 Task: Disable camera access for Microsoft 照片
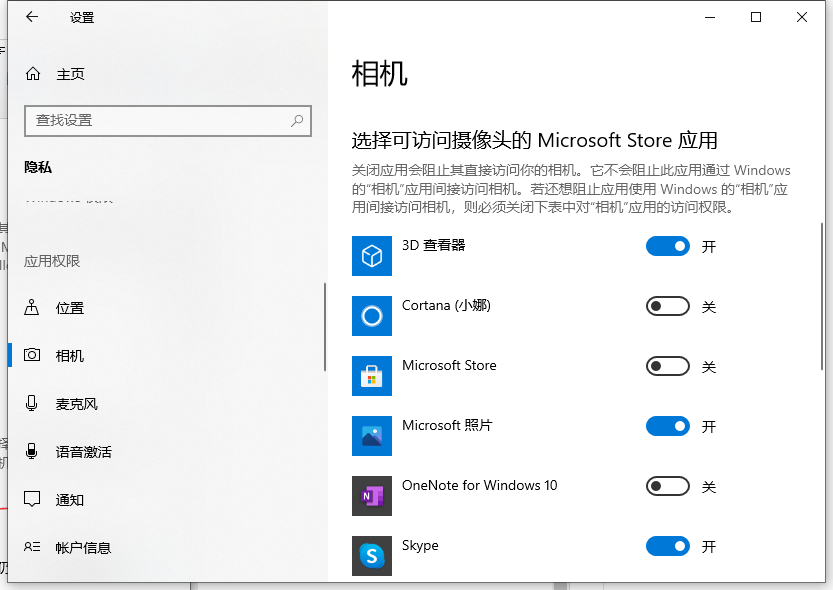point(668,427)
